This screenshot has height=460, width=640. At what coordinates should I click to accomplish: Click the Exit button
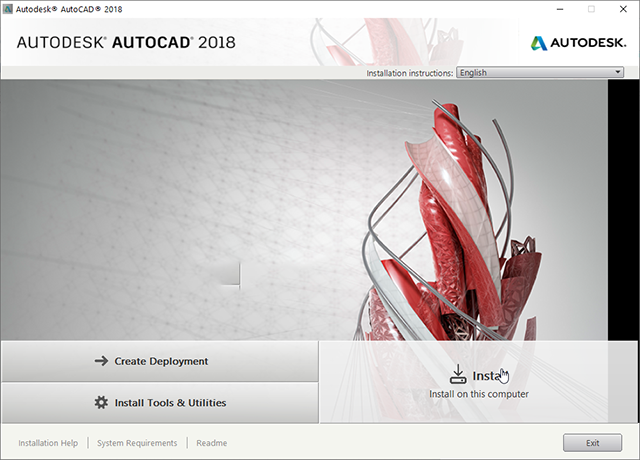tap(592, 443)
